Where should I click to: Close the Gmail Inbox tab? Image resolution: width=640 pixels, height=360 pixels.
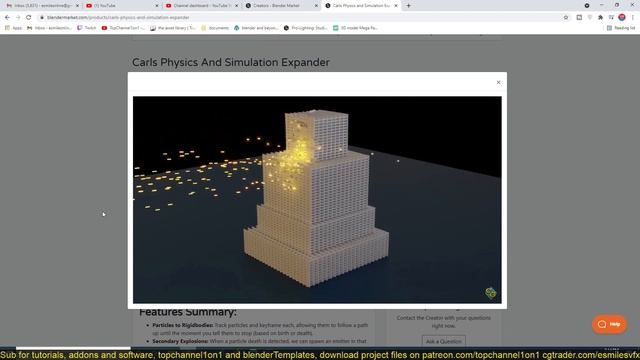tap(77, 6)
